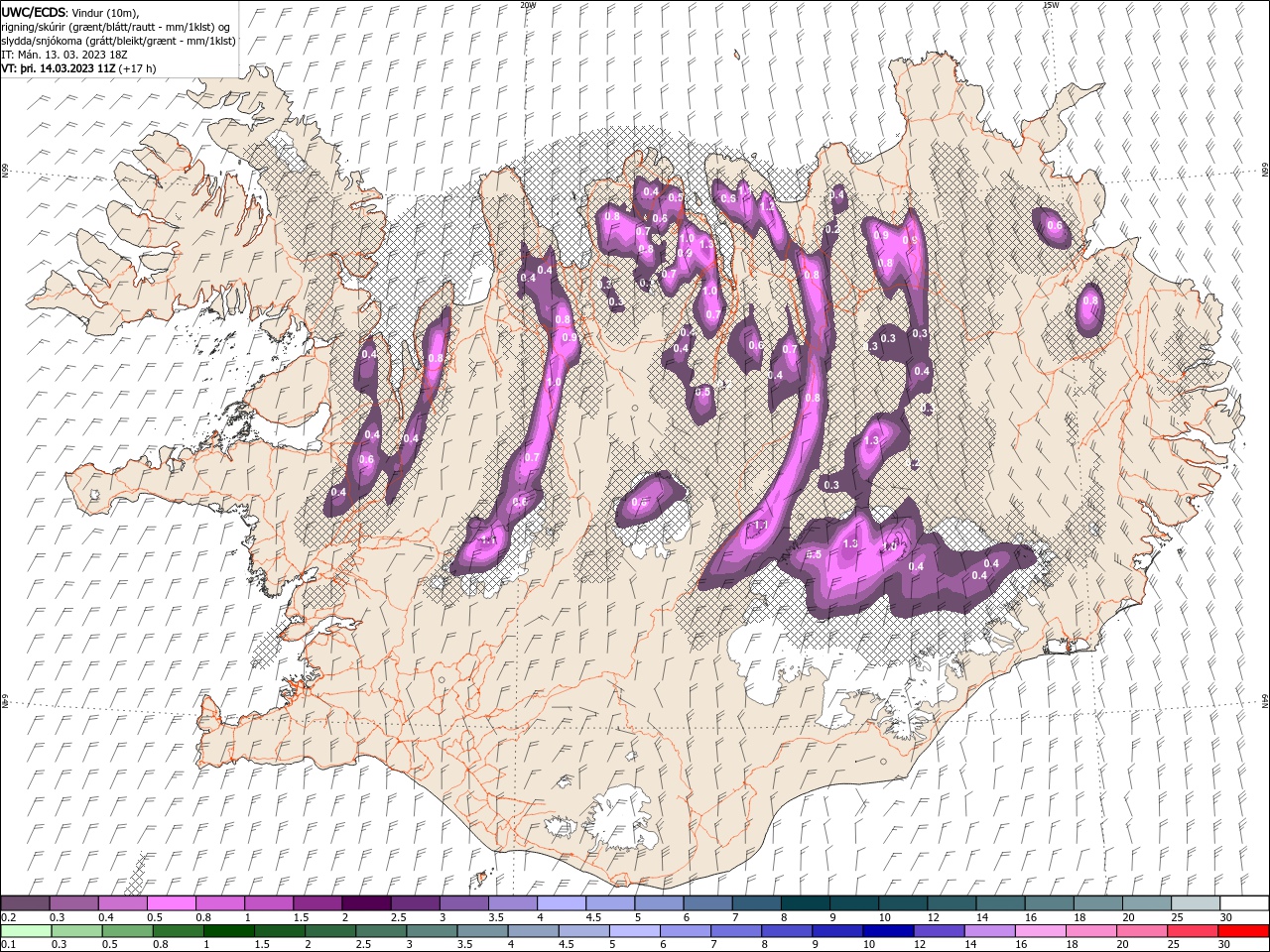Pick the royal blue swatch labeled 9 in rain legend
Screen dimensions: 1270x952
[x=837, y=931]
